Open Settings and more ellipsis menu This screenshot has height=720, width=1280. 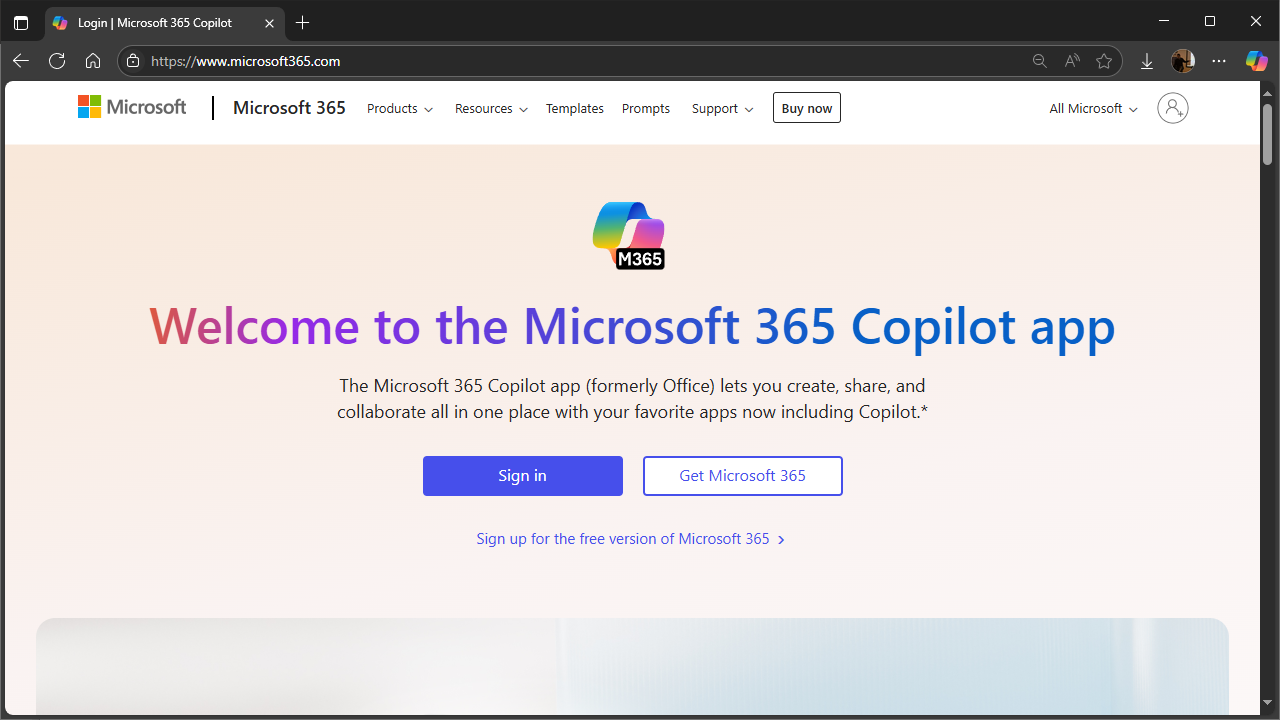pyautogui.click(x=1219, y=61)
